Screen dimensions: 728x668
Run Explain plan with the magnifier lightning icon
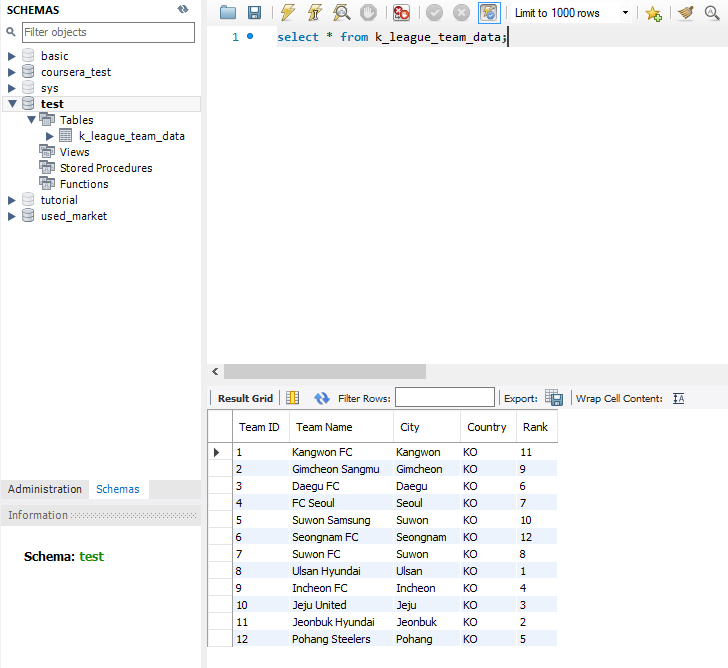pyautogui.click(x=342, y=13)
